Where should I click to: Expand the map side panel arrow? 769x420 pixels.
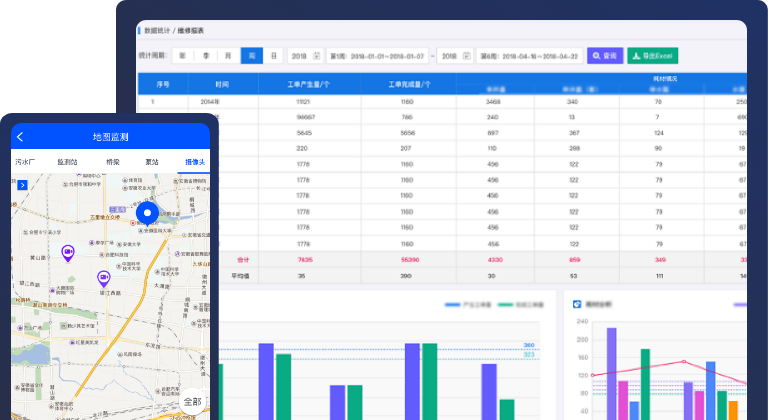tap(22, 184)
